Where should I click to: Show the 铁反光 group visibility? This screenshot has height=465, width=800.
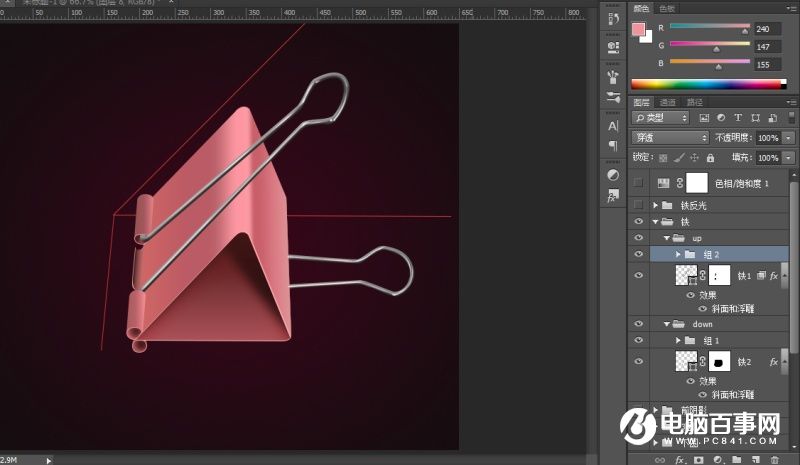pyautogui.click(x=638, y=205)
